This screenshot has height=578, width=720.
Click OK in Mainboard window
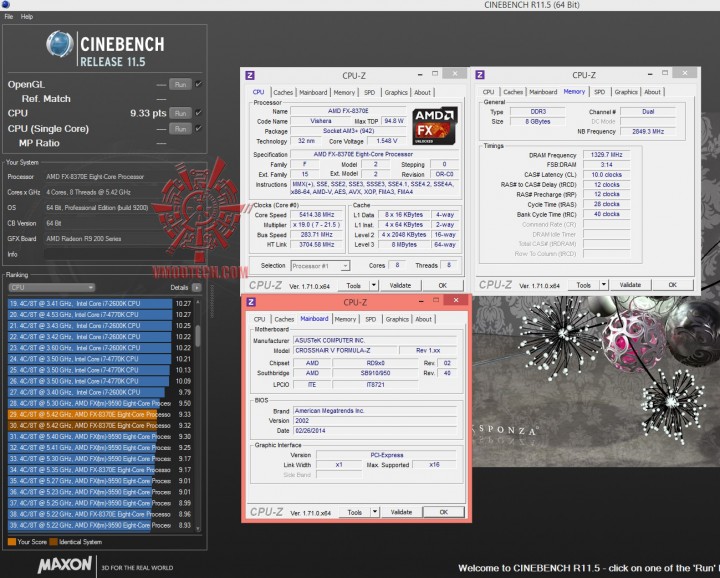tap(444, 512)
